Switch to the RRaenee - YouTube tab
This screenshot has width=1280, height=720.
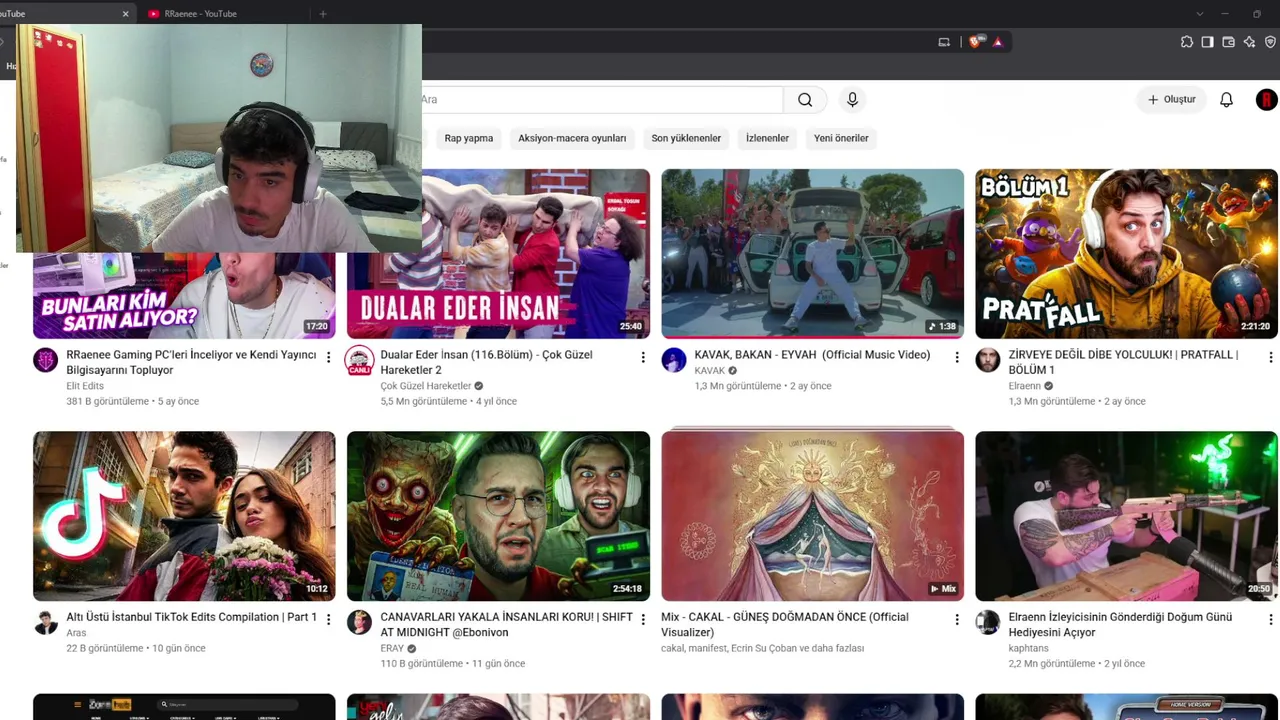pos(227,14)
